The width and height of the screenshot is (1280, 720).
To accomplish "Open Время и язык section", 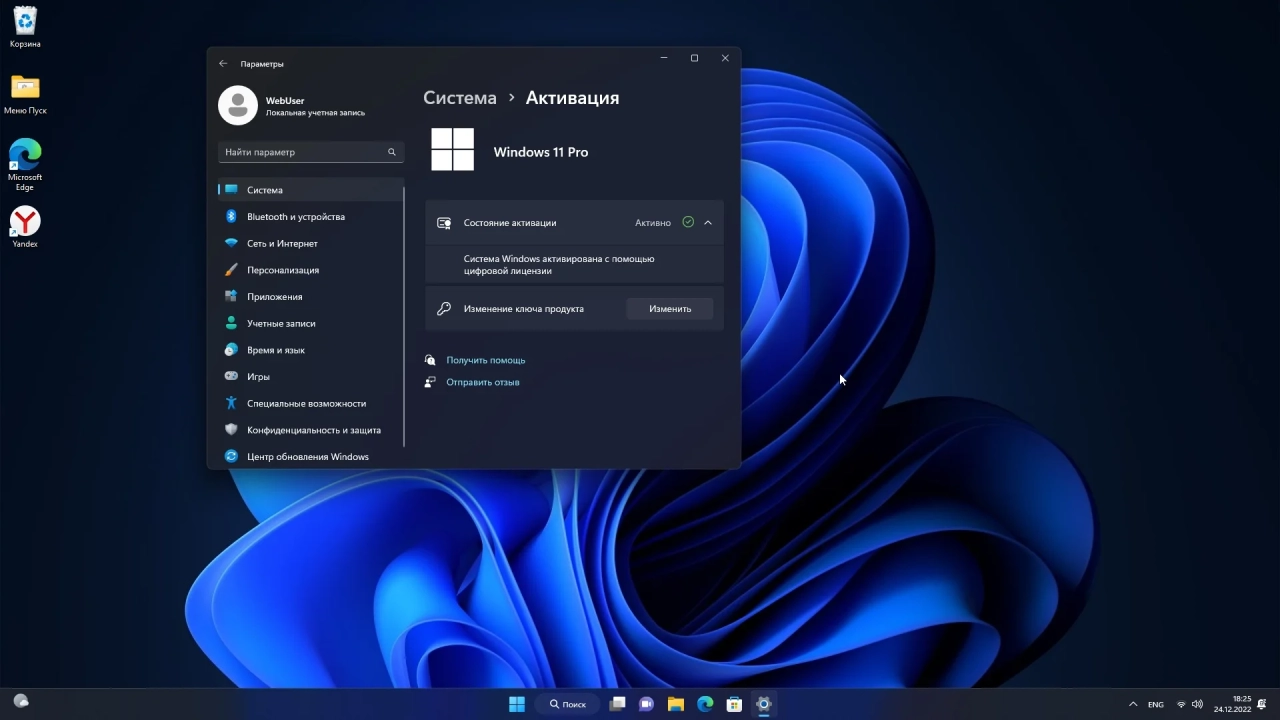I will 310,350.
